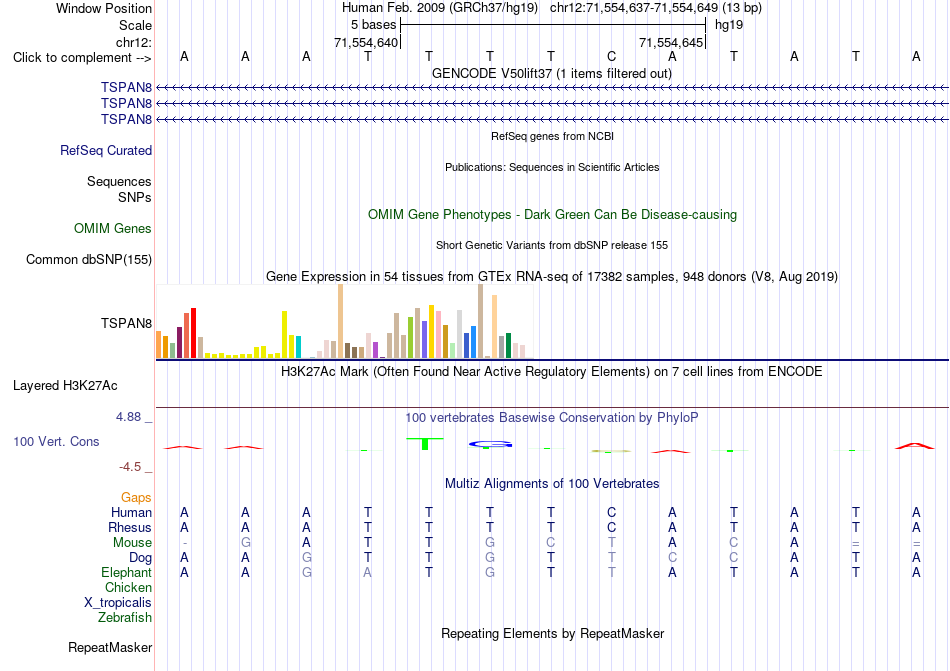
Task: Click the GENCODE V50lift37 track title
Action: pos(552,73)
